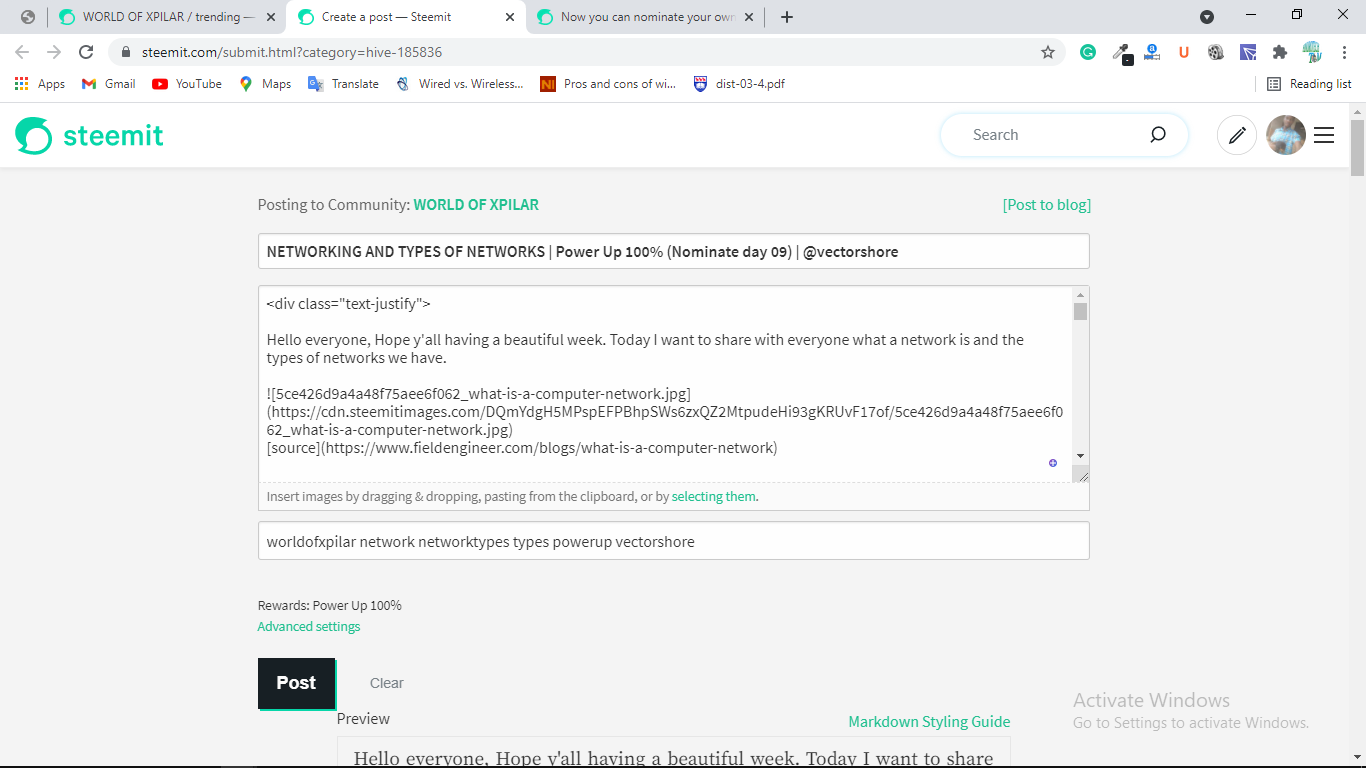The width and height of the screenshot is (1366, 768).
Task: Click the pencil compose post icon
Action: coord(1237,135)
